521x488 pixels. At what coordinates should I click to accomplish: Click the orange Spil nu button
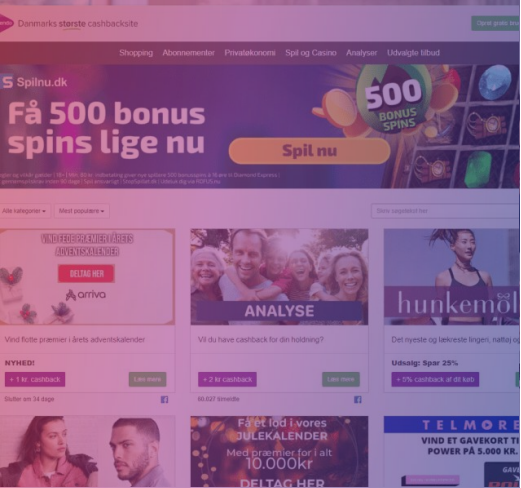309,151
